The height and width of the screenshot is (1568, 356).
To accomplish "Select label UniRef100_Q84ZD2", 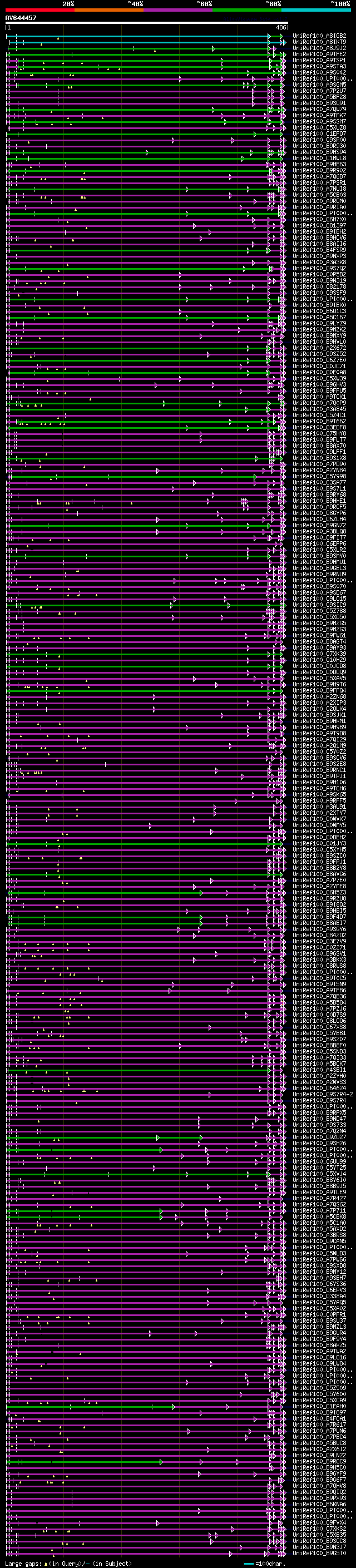I will (319, 935).
